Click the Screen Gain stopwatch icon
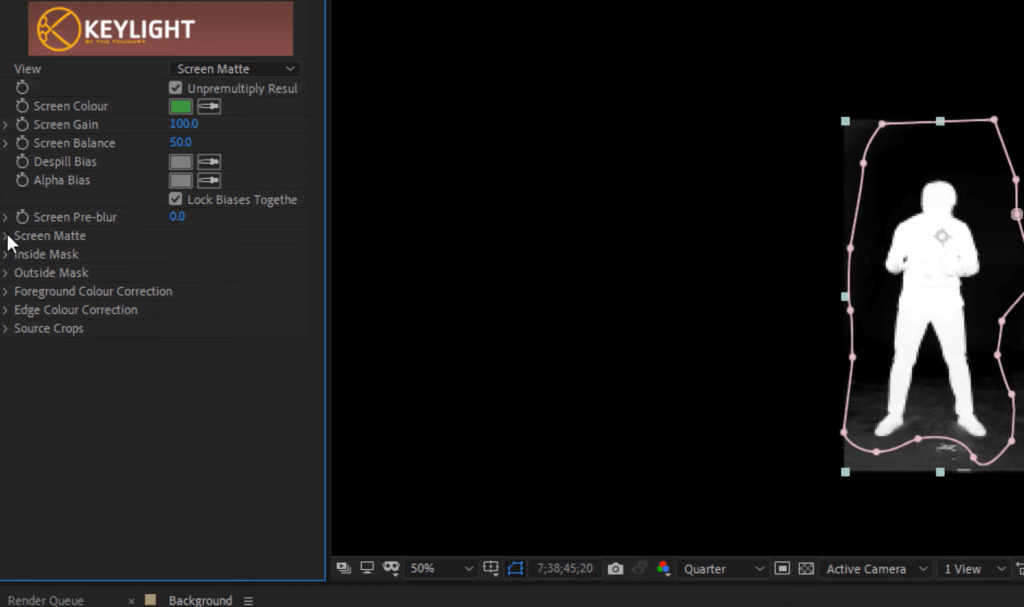Screen dimensions: 1024x607 point(23,124)
